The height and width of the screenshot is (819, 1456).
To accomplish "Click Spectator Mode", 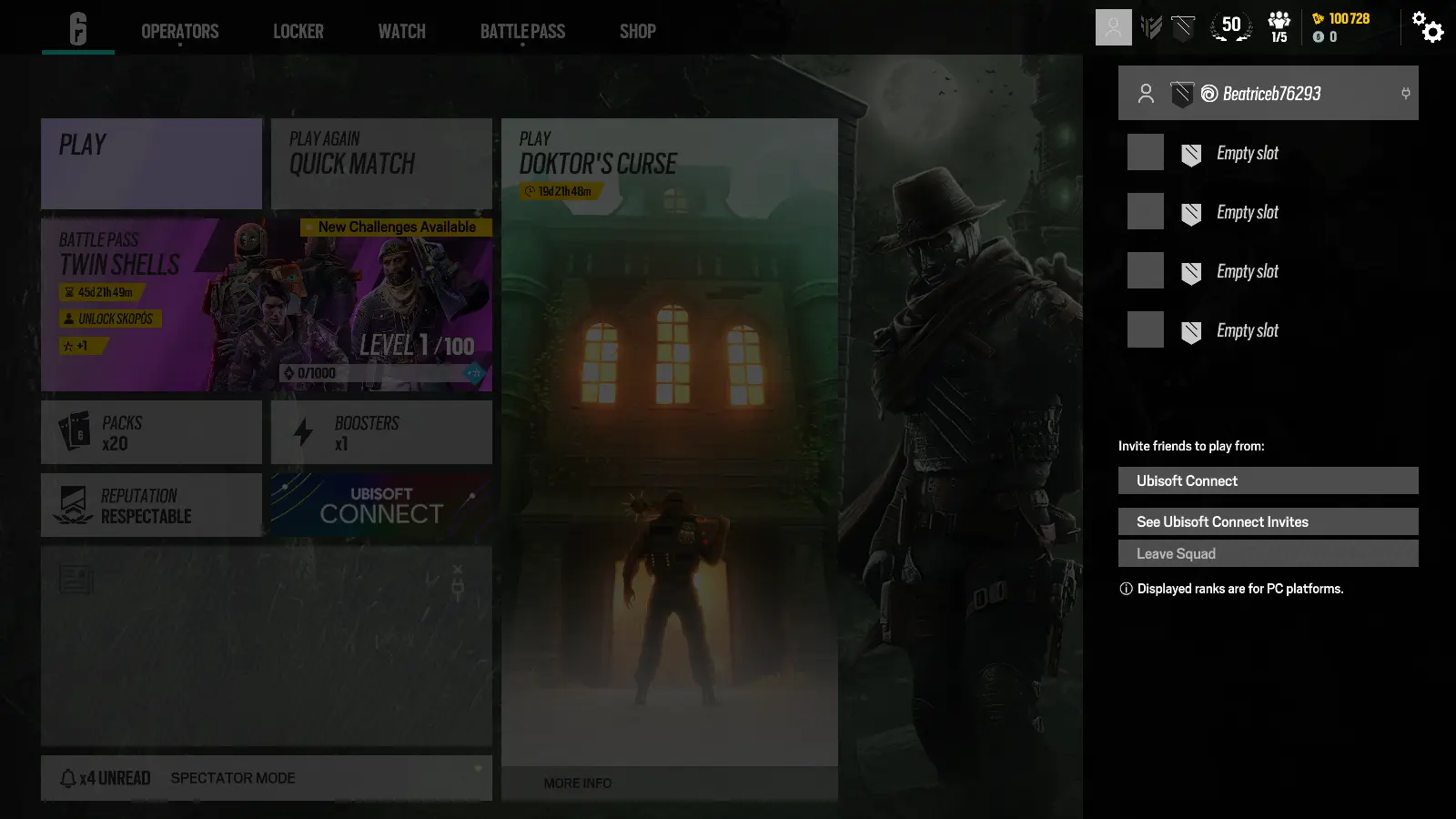I will (233, 778).
